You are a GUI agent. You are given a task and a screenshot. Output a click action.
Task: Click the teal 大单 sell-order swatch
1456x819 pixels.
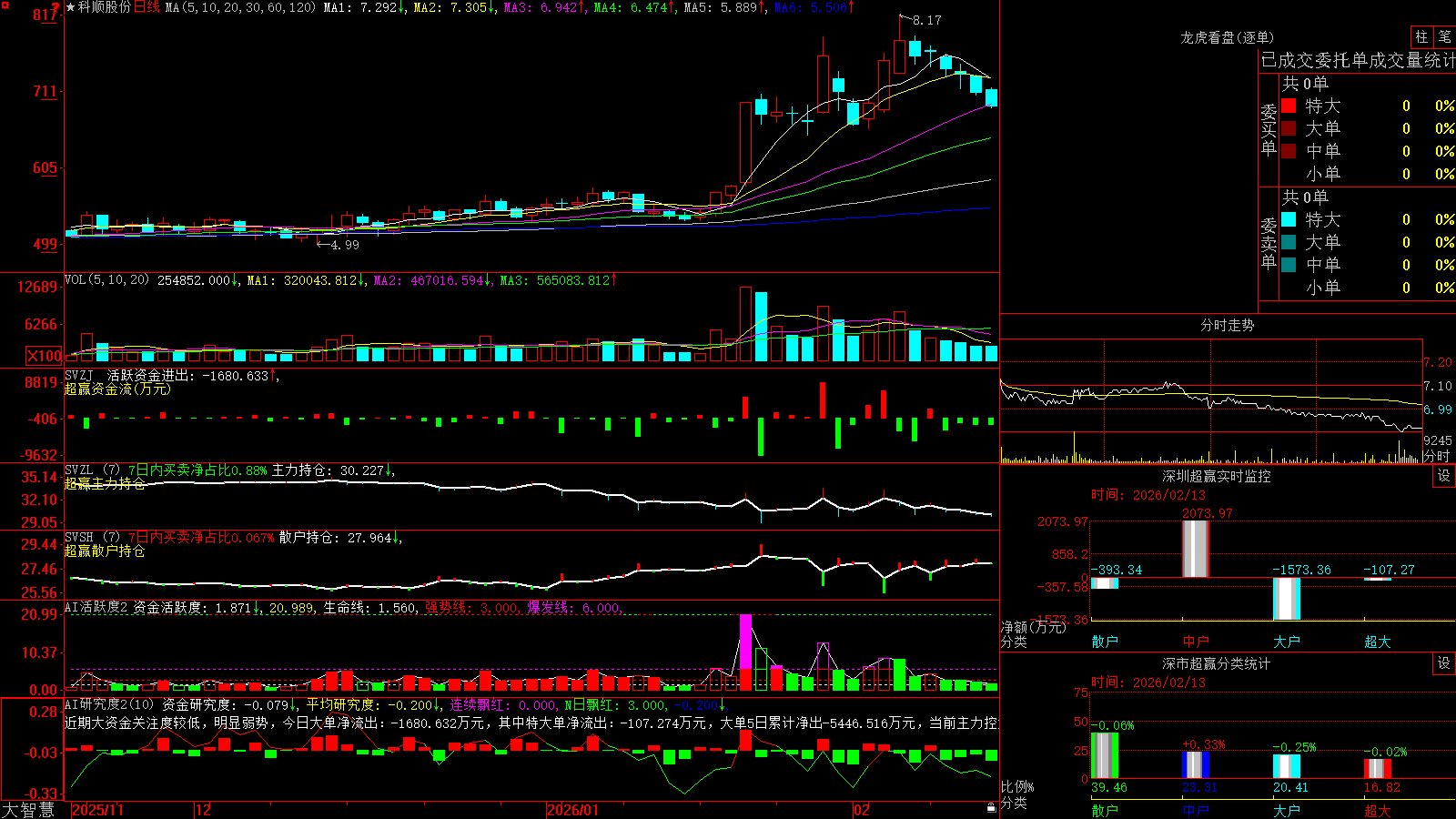(x=1289, y=242)
